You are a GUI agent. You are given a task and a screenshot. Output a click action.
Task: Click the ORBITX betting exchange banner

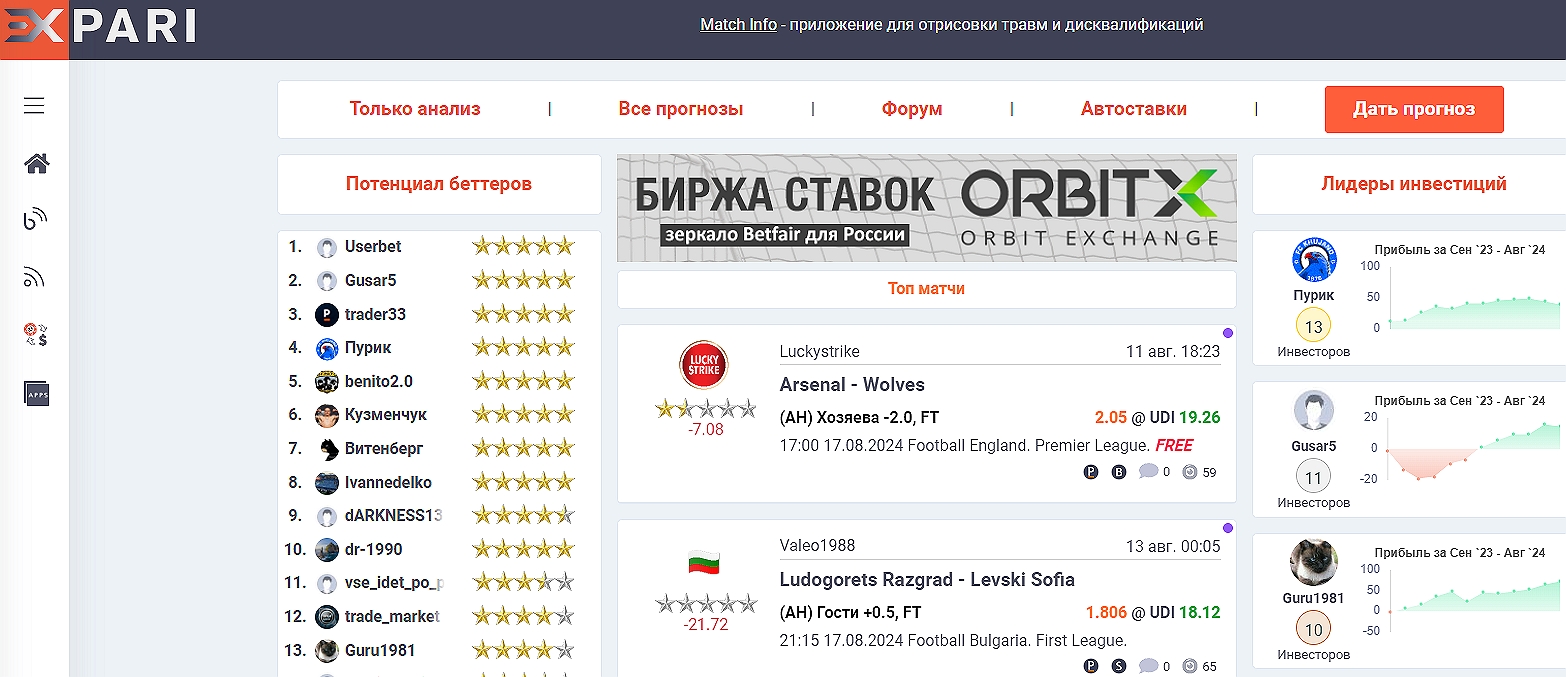point(926,208)
